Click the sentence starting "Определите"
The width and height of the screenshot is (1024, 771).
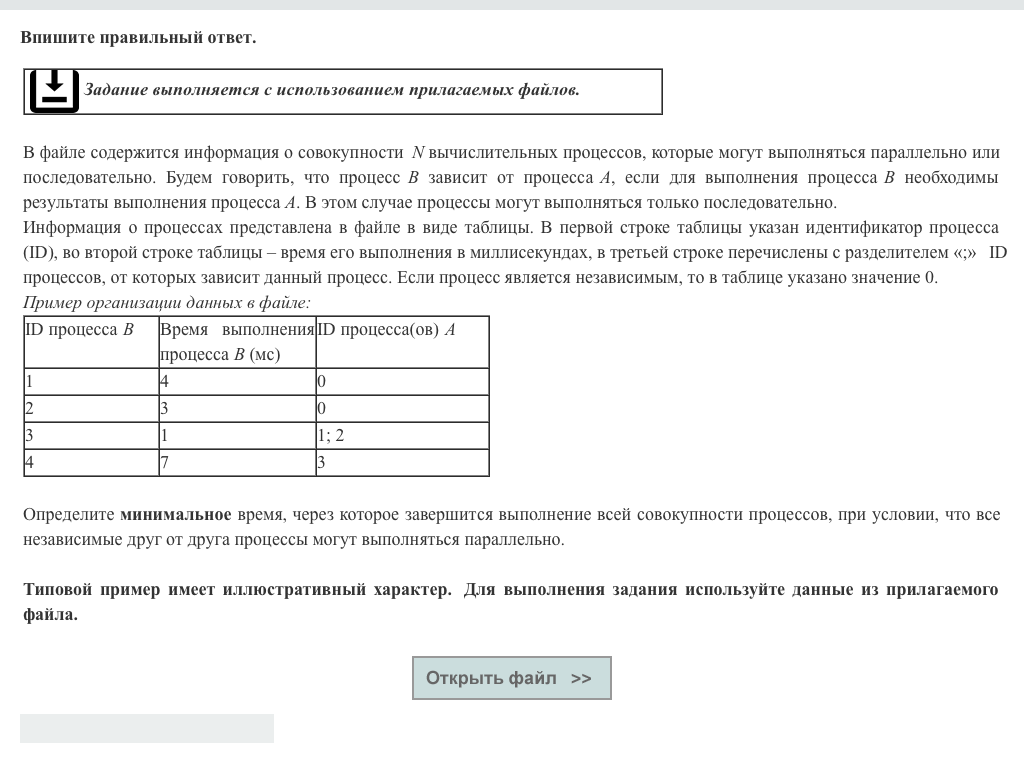tap(511, 527)
